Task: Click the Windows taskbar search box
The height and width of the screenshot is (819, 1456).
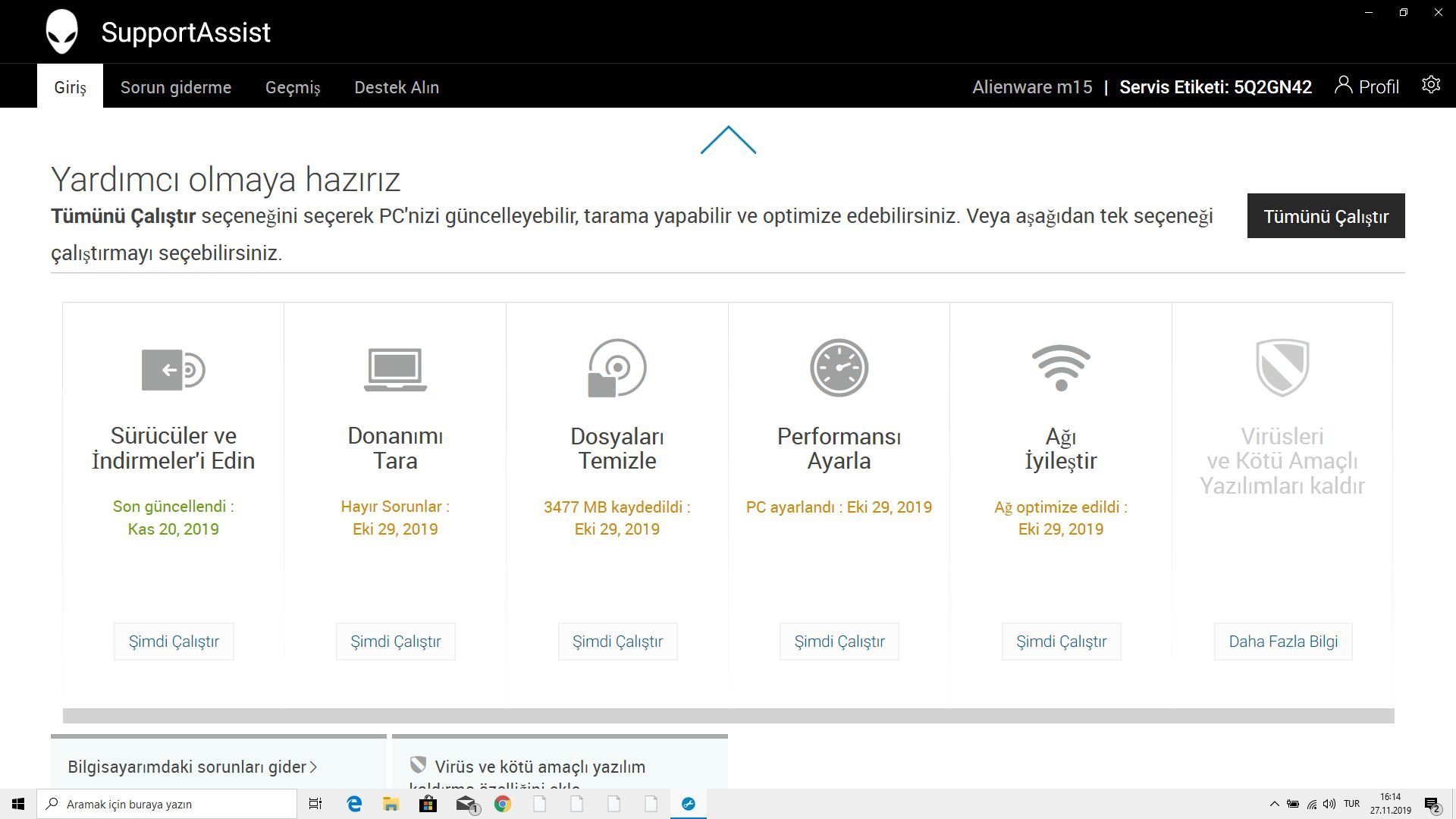Action: pyautogui.click(x=167, y=804)
